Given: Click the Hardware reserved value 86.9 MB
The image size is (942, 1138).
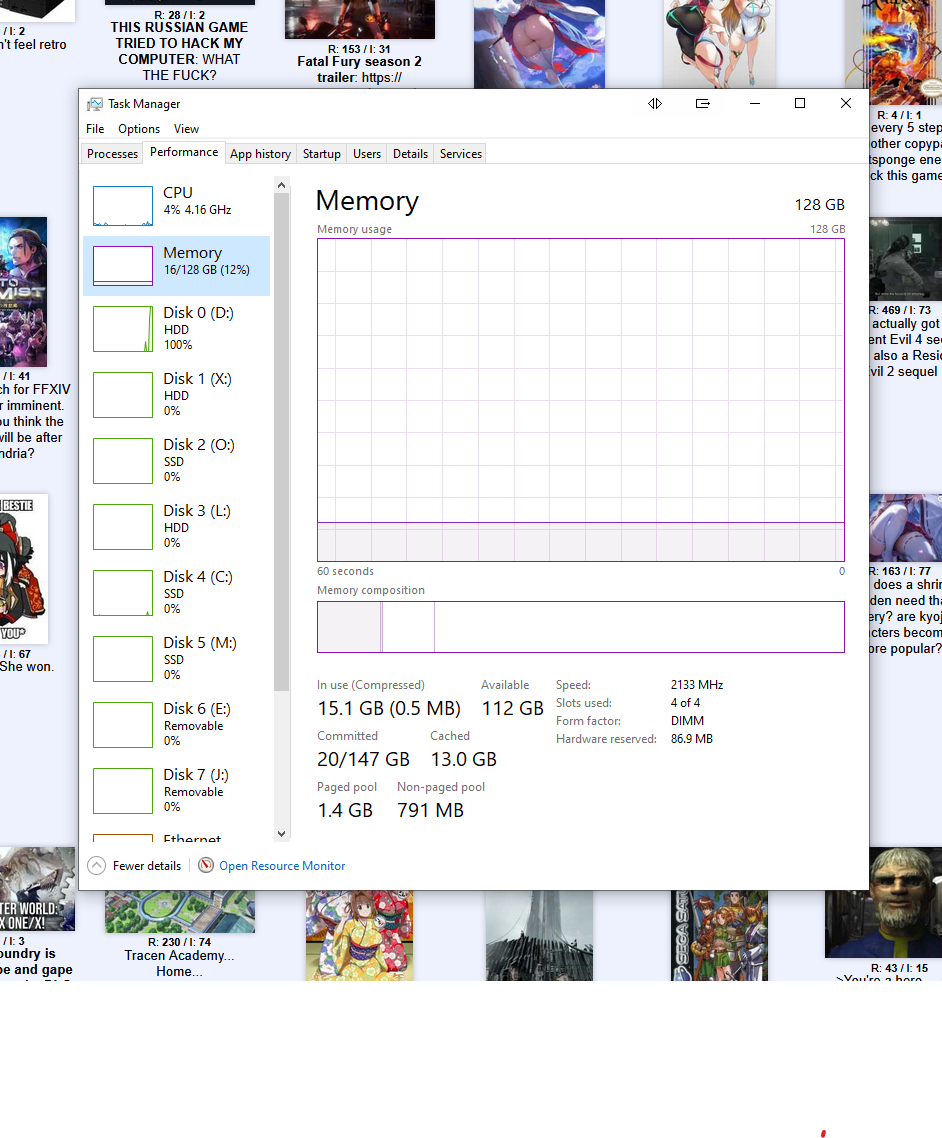Looking at the screenshot, I should (x=692, y=739).
